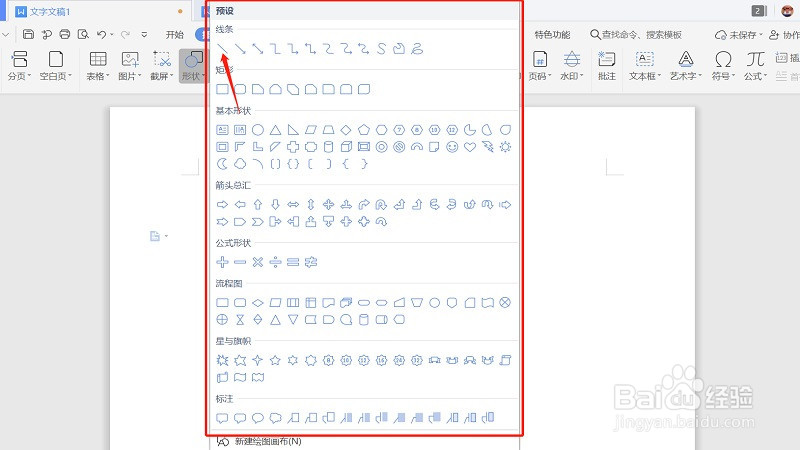Select the donut basic shape

click(382, 147)
